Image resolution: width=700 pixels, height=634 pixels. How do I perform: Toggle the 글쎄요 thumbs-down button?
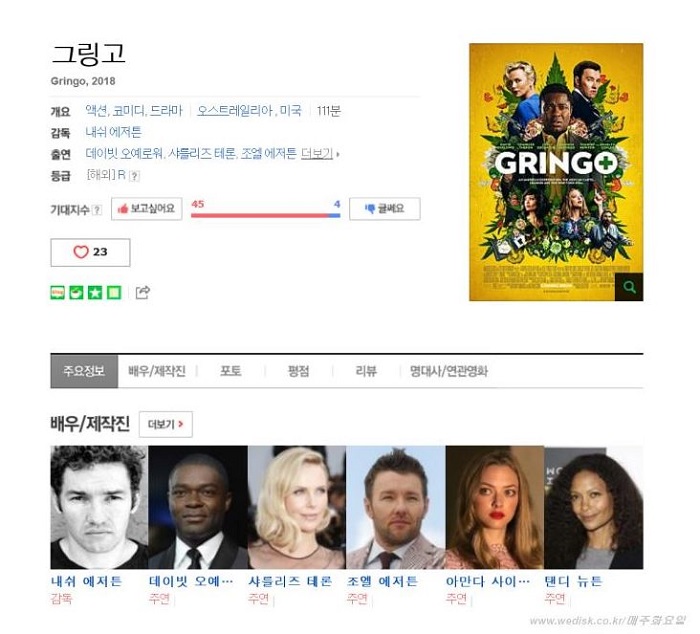384,209
